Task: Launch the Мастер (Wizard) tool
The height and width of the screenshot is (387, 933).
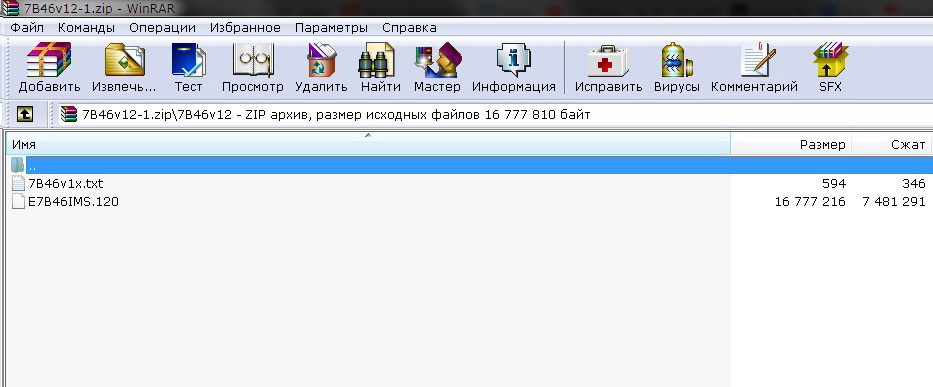Action: click(437, 60)
